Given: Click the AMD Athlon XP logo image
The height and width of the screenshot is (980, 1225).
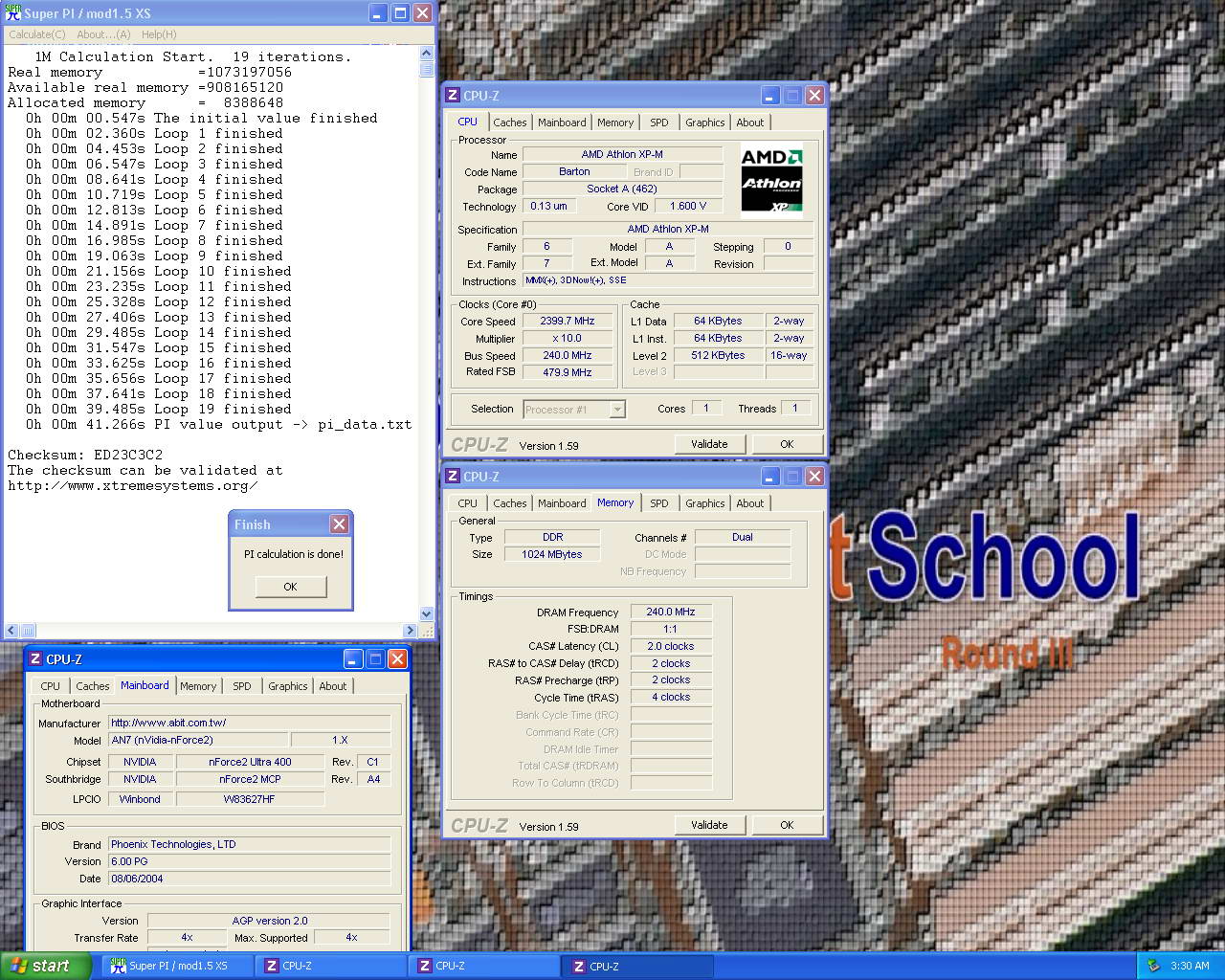Looking at the screenshot, I should pyautogui.click(x=771, y=180).
